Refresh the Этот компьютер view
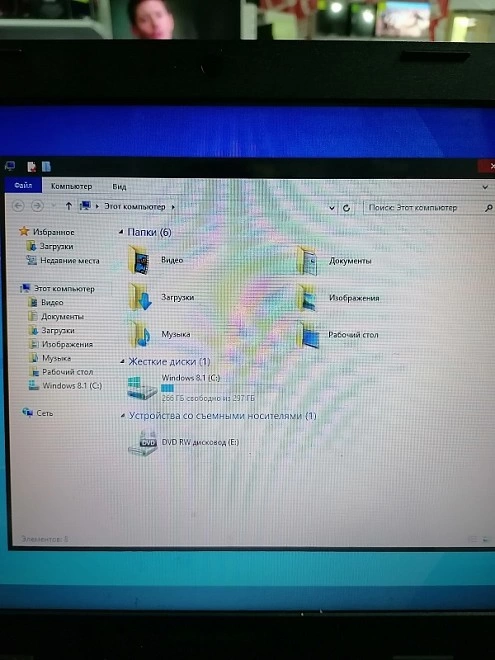The width and height of the screenshot is (495, 660). click(346, 208)
